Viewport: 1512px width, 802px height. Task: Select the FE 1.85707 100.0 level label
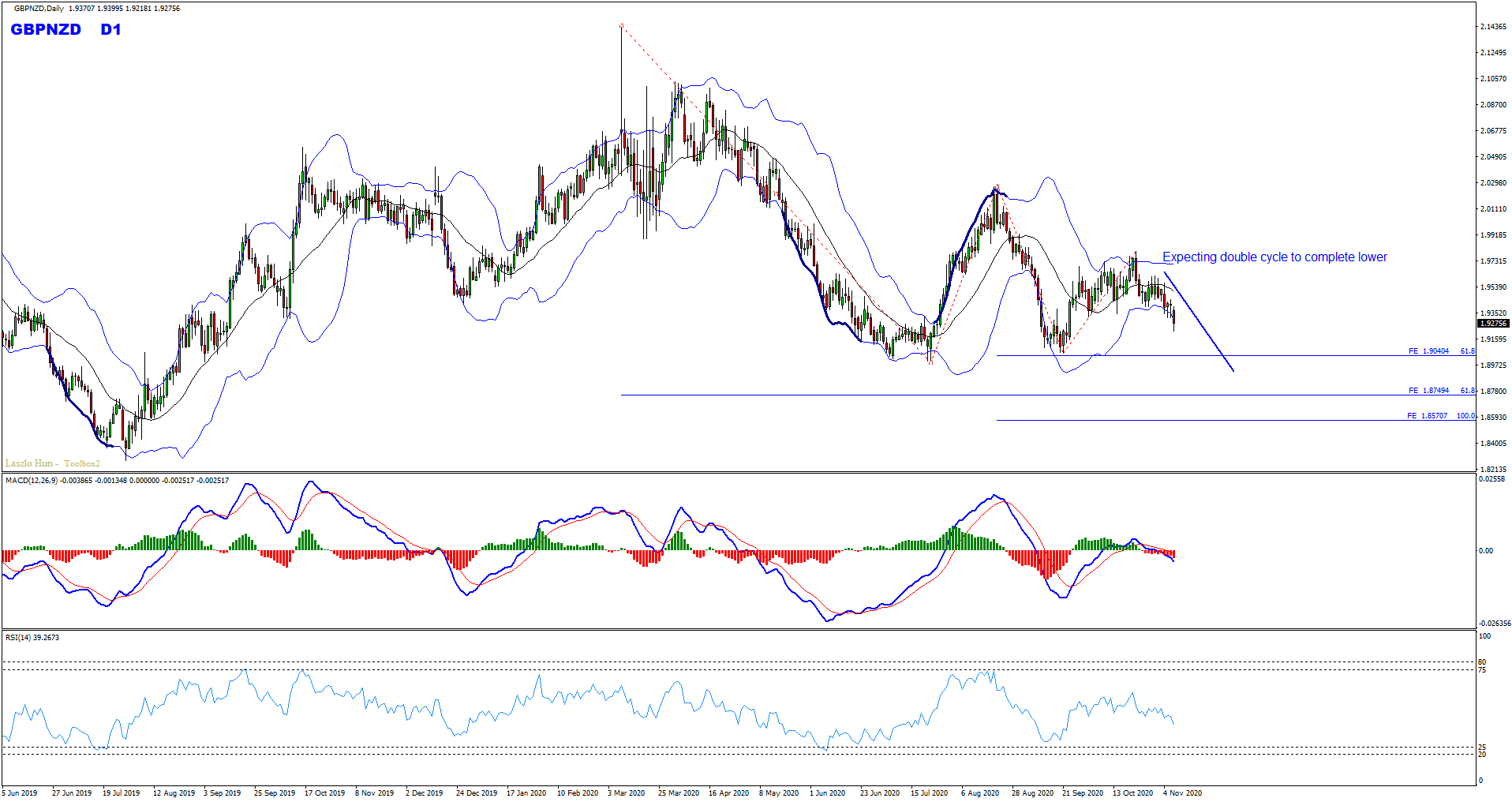(1441, 416)
